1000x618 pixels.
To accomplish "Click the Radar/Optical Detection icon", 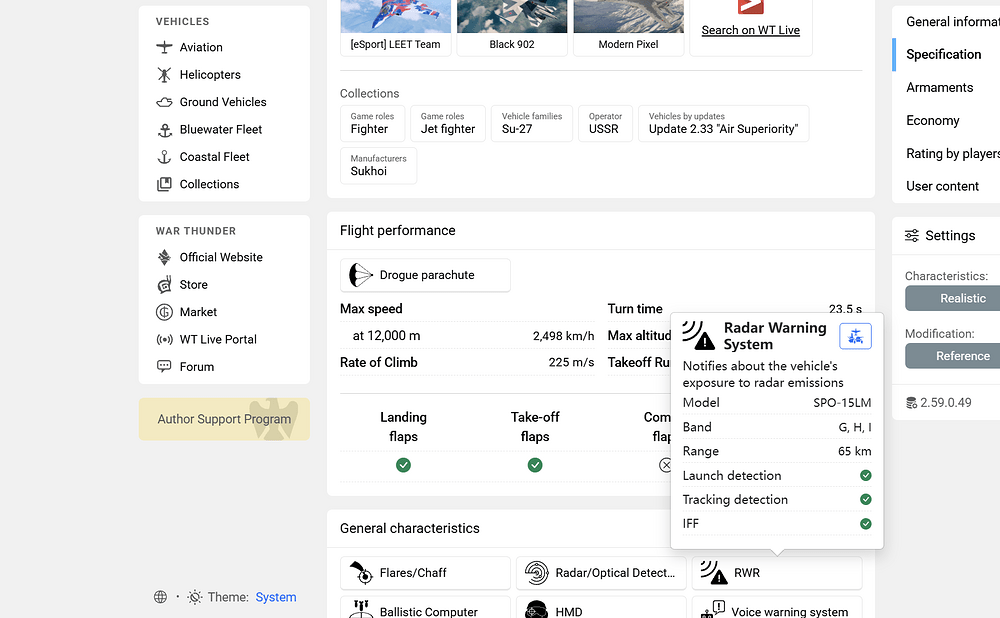I will pos(537,573).
